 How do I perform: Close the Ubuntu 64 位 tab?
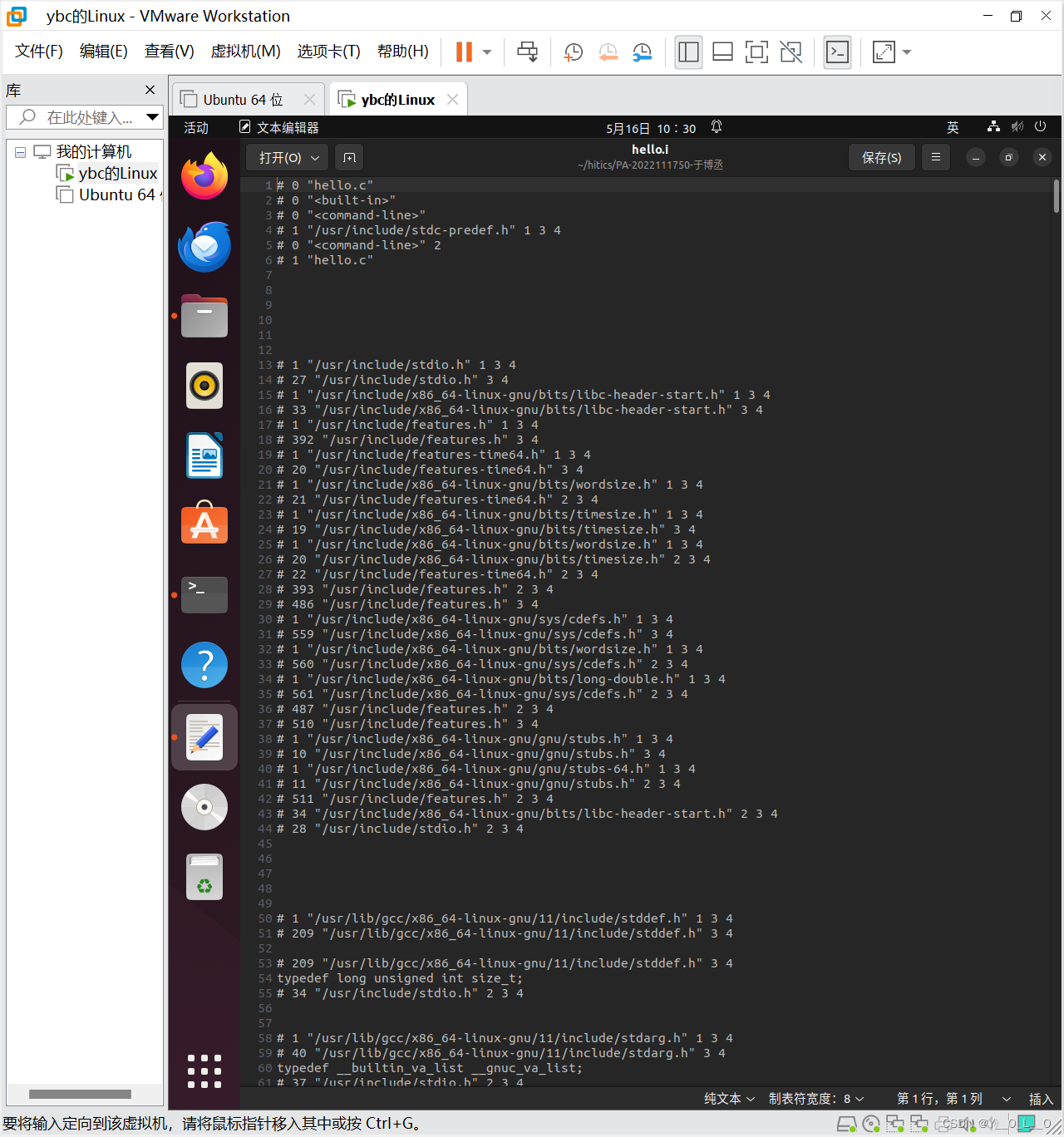pos(309,100)
